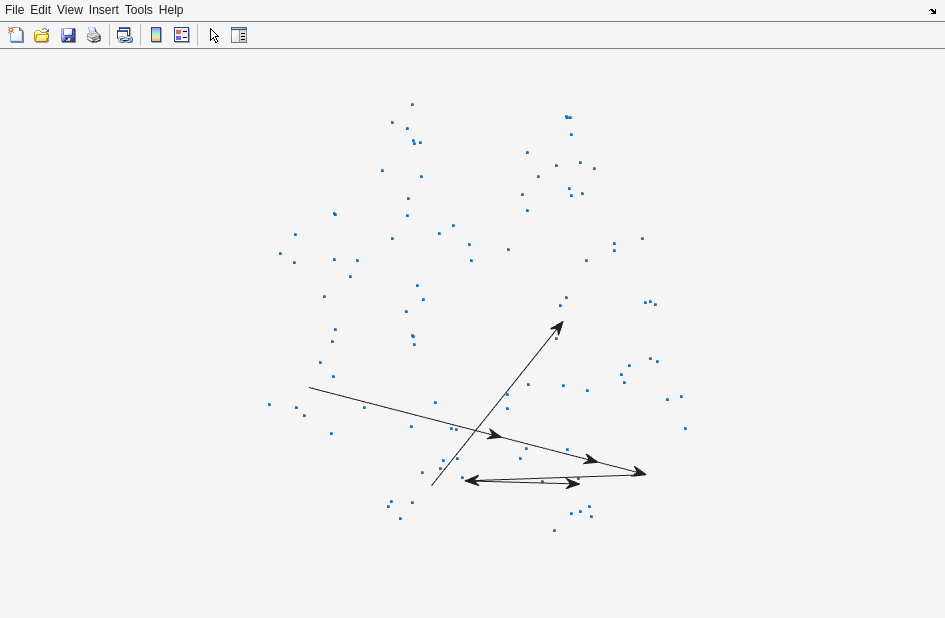Open the Edit menu
This screenshot has height=618, width=945.
(40, 10)
